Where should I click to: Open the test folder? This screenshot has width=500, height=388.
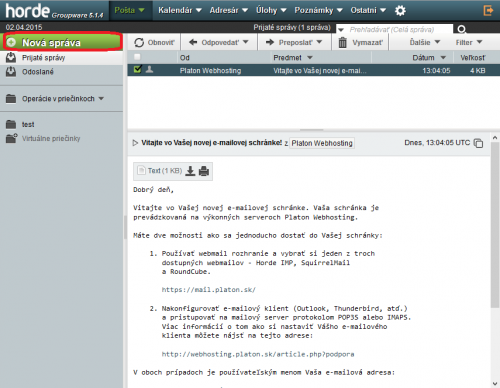click(x=28, y=124)
